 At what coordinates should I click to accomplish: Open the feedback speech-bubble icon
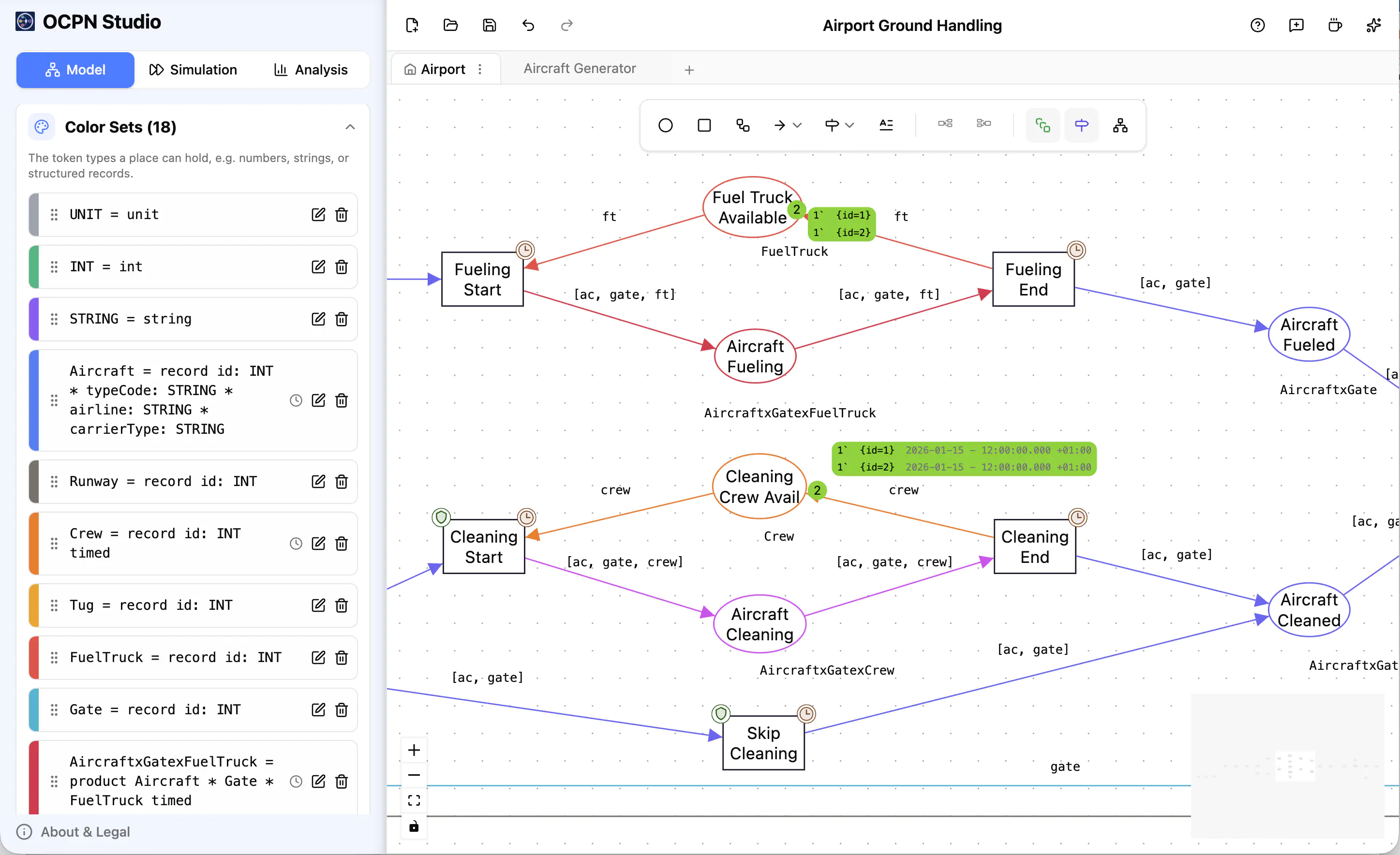(x=1296, y=26)
